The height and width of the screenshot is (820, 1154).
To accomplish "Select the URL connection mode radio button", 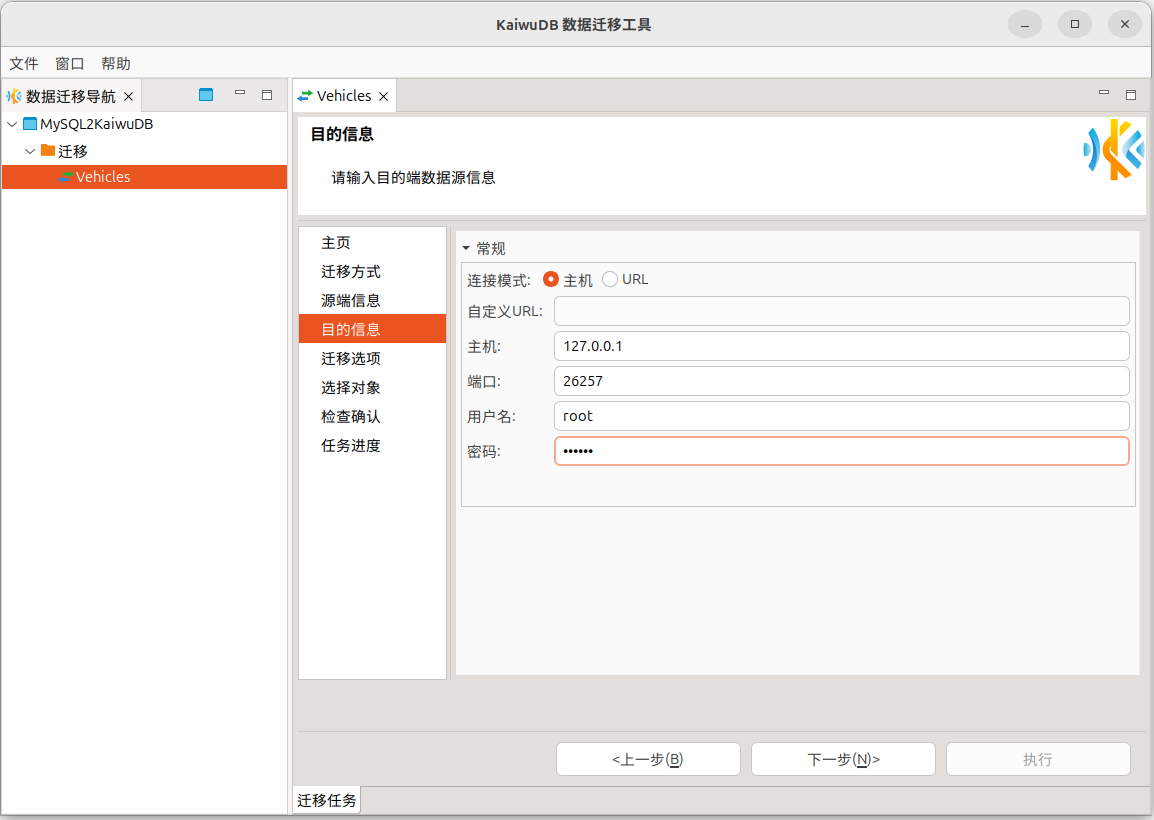I will (610, 280).
